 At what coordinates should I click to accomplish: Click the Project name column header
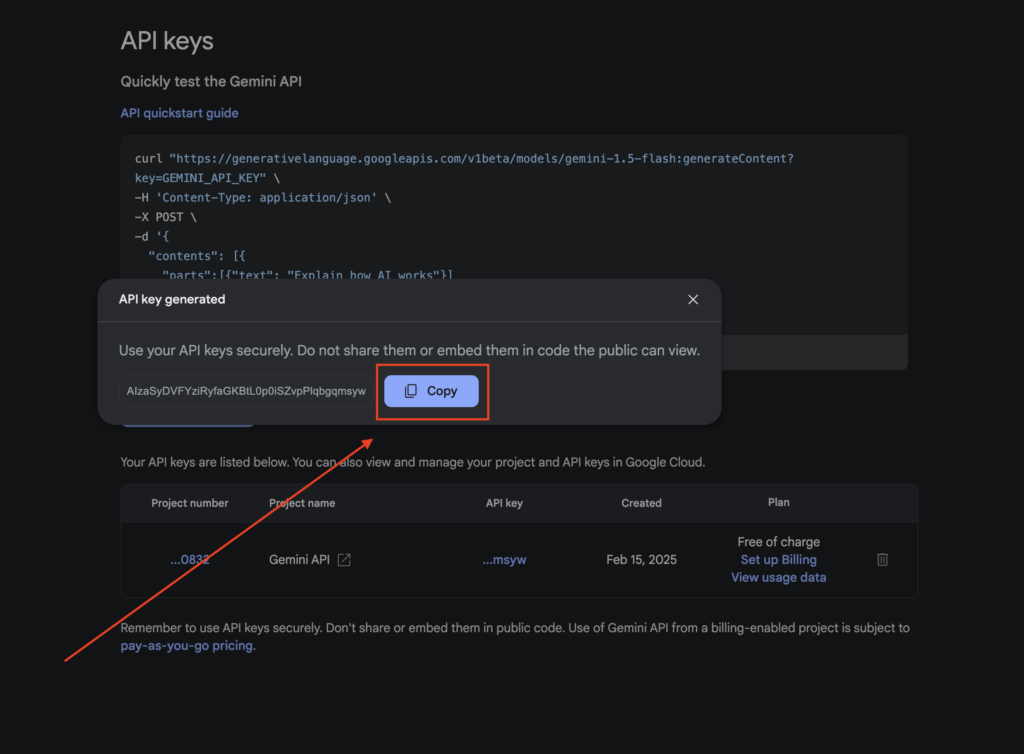302,503
